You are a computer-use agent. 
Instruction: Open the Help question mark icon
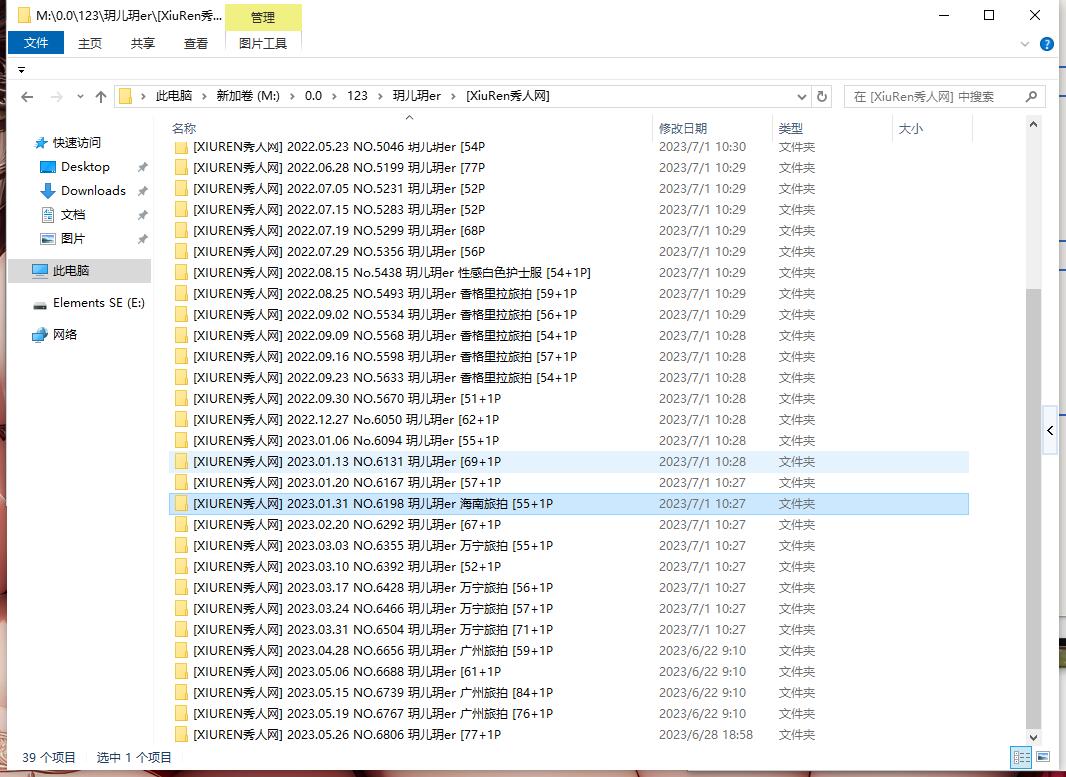1047,44
